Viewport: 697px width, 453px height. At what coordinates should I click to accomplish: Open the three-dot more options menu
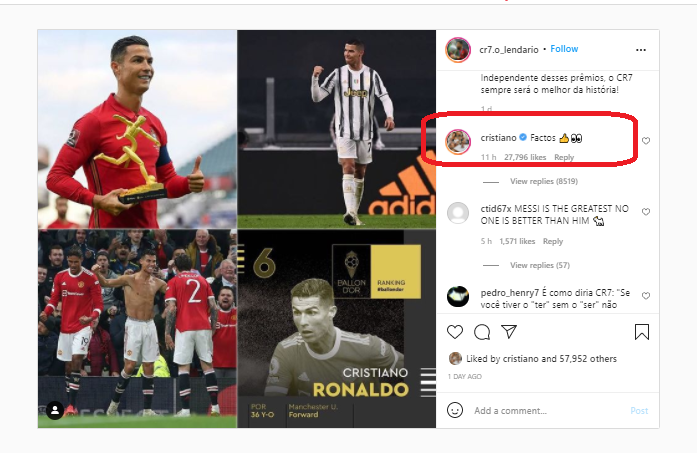[x=641, y=50]
